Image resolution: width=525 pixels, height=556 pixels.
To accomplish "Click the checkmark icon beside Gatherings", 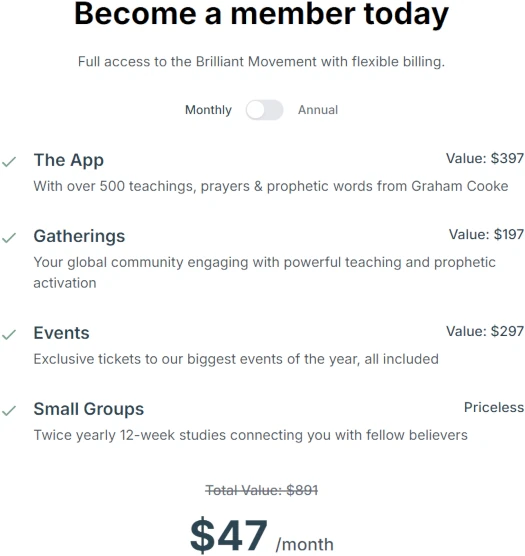I will tap(9, 238).
